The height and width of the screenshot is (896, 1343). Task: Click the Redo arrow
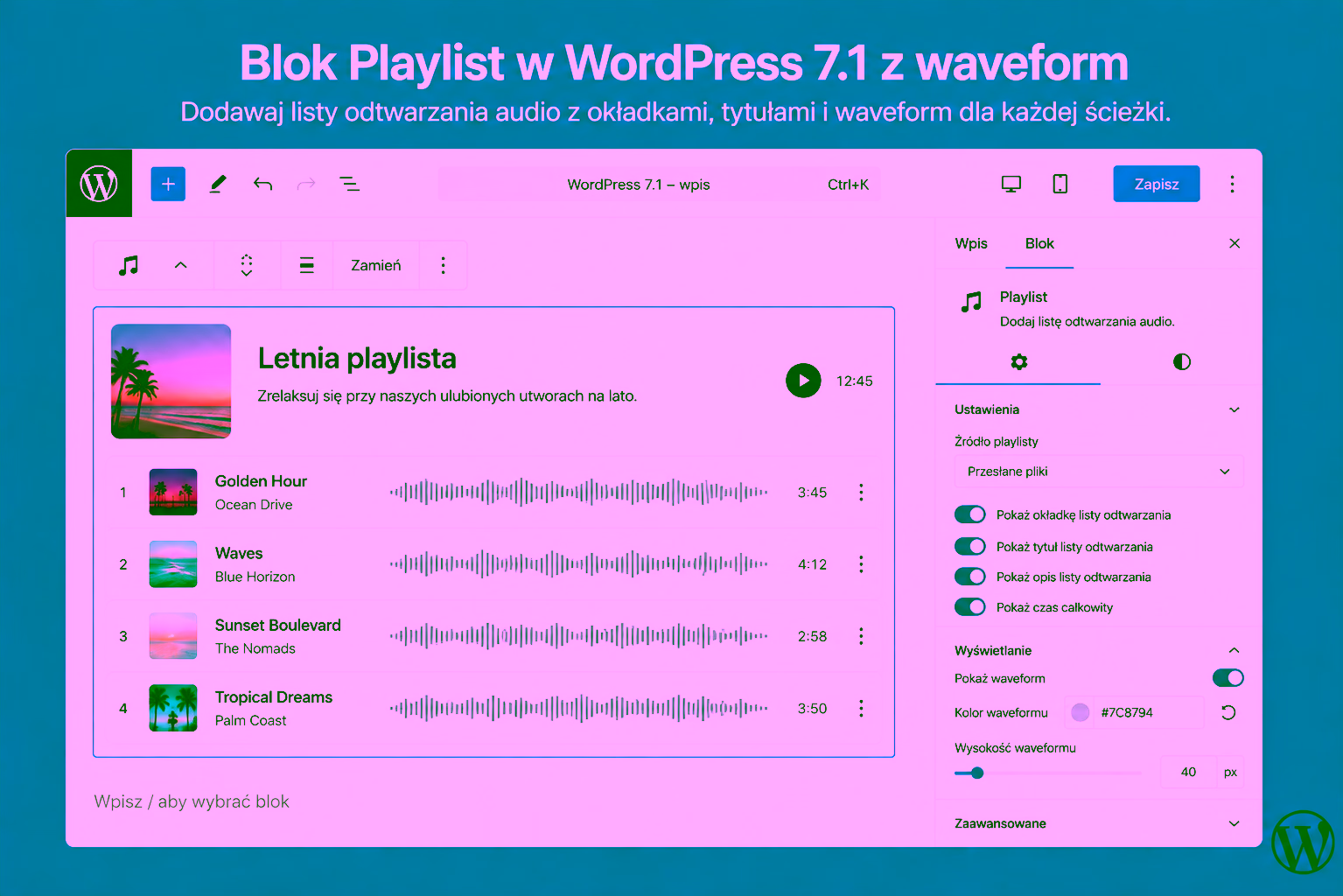[306, 184]
